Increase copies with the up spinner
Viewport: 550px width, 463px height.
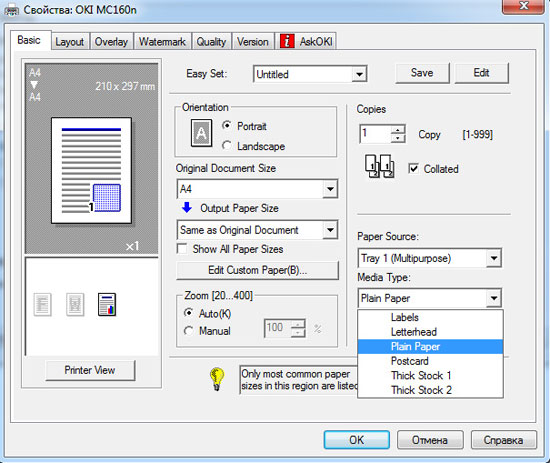click(398, 130)
